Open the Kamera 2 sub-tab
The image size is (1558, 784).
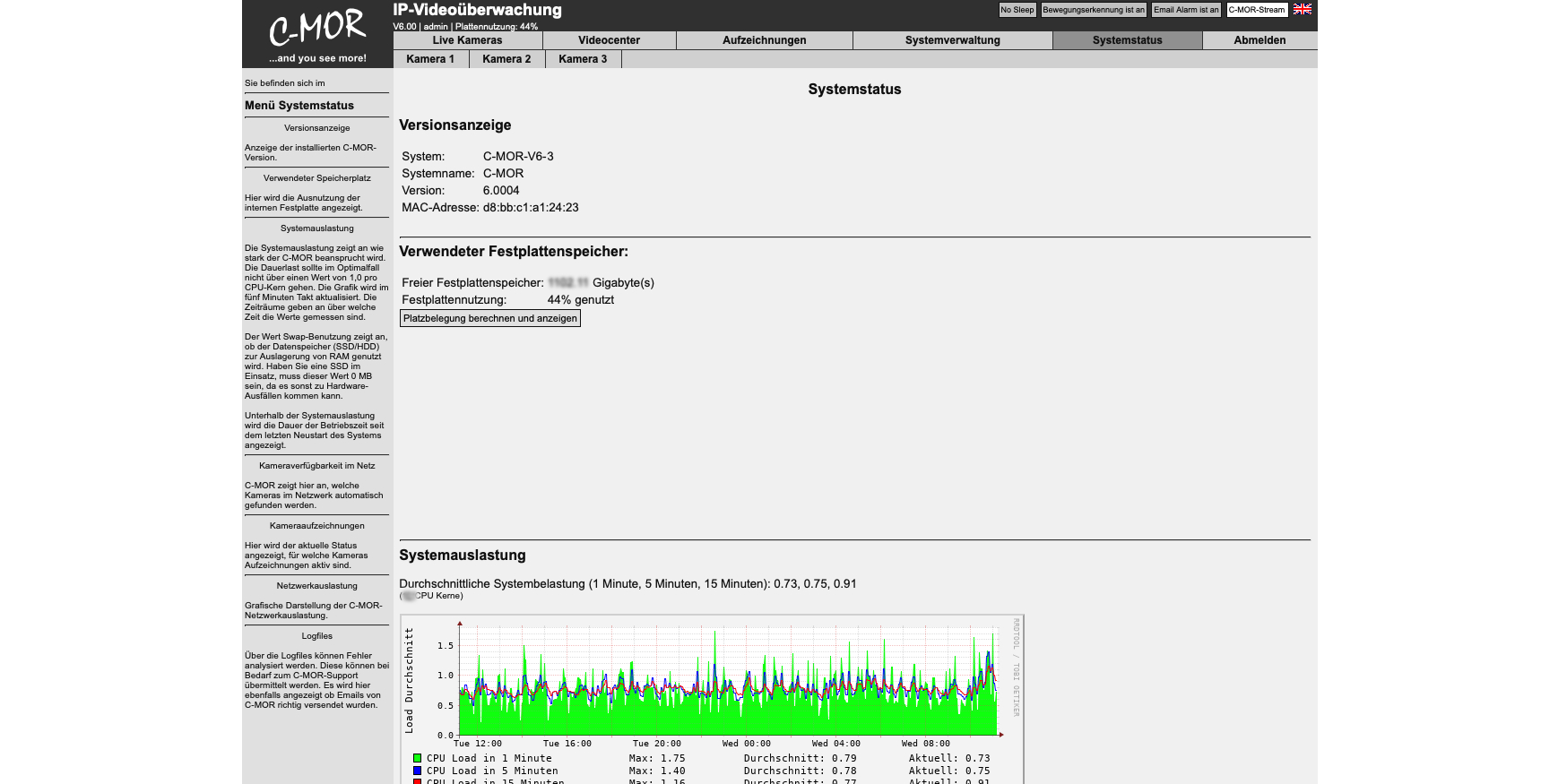[506, 59]
